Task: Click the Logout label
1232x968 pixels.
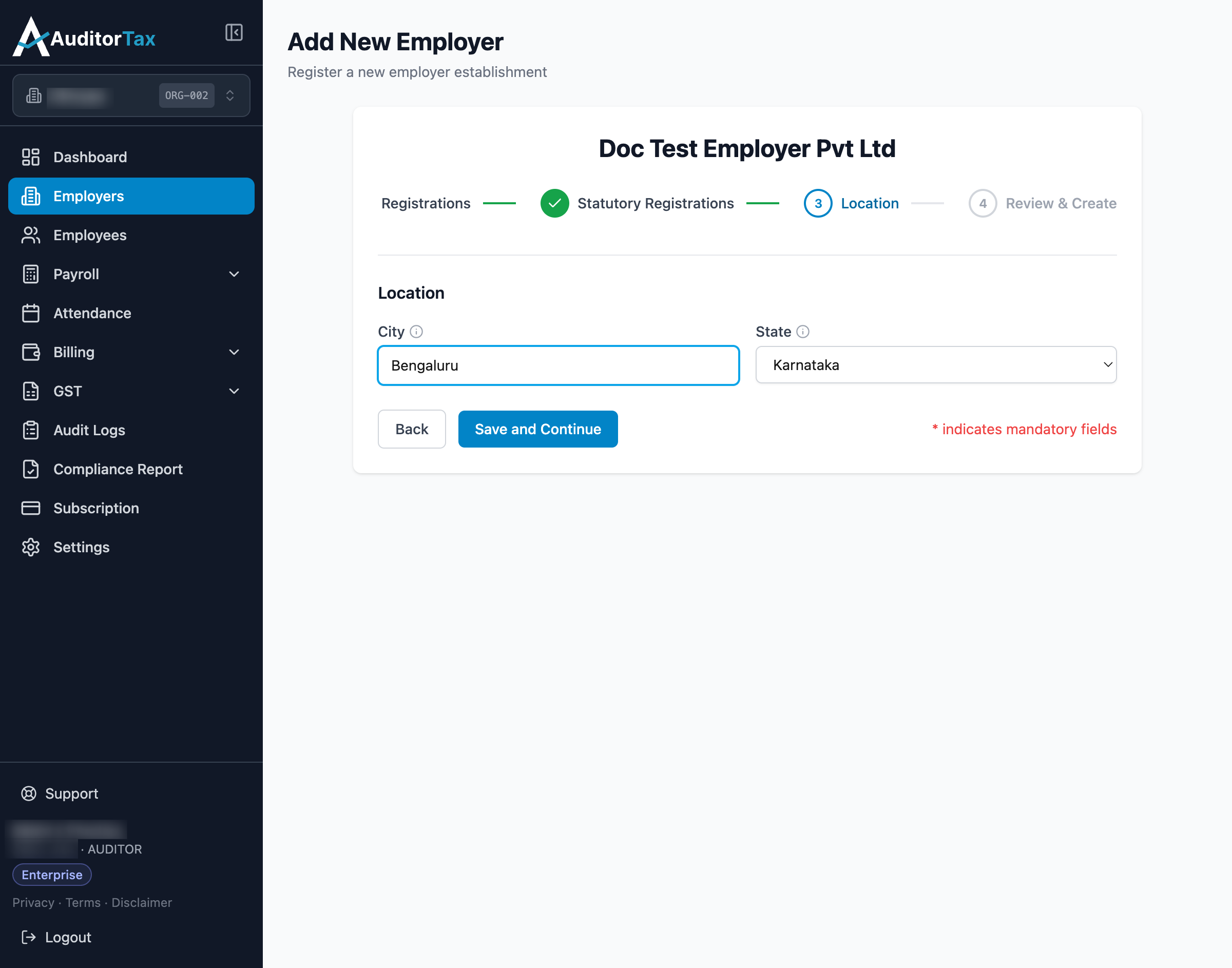Action: pos(68,937)
